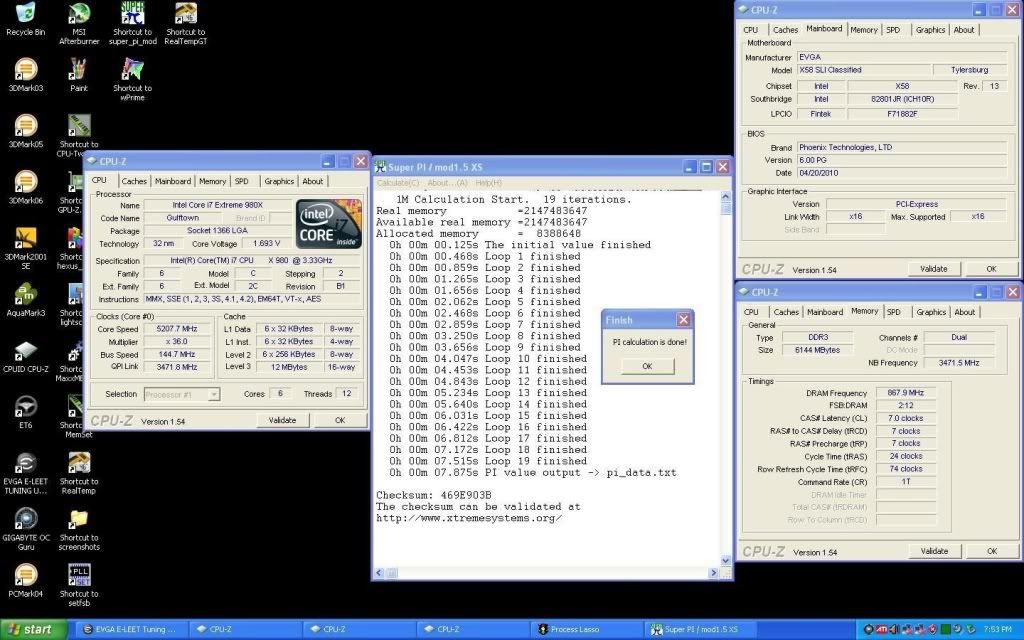Launch the 3DMark2001 SE desktop icon
The height and width of the screenshot is (640, 1024).
[x=25, y=238]
